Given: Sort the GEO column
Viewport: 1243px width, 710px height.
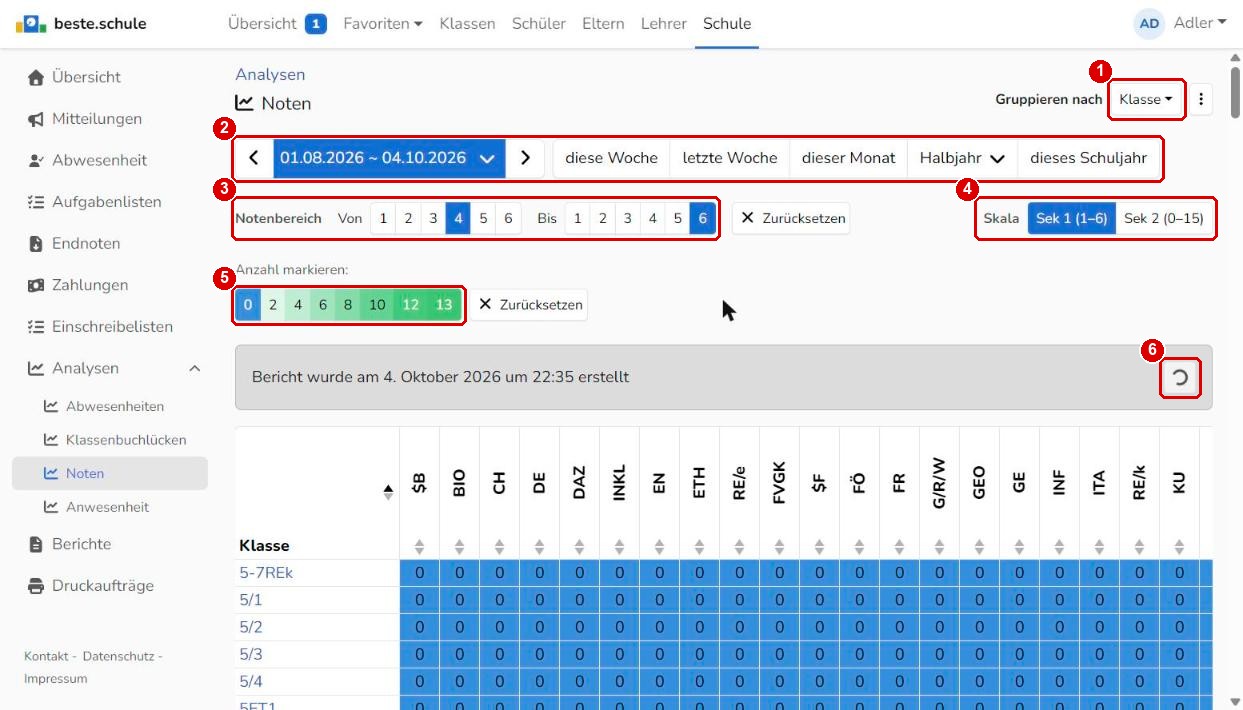Looking at the screenshot, I should click(979, 547).
